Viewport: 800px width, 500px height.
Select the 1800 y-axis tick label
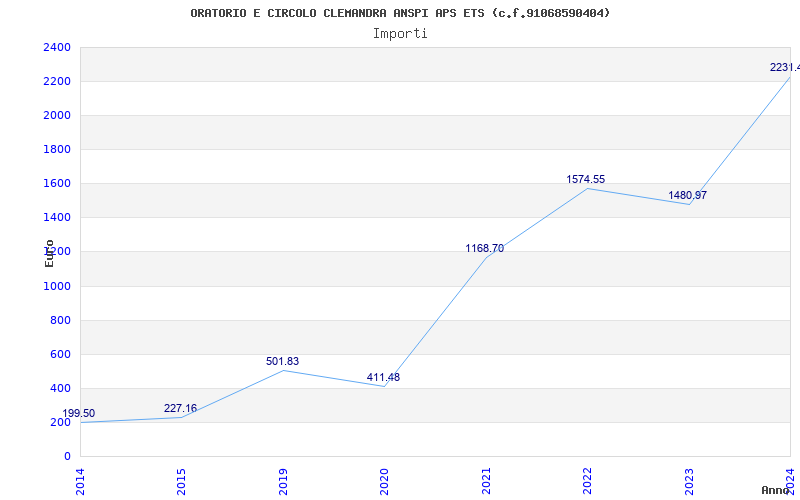pyautogui.click(x=57, y=149)
